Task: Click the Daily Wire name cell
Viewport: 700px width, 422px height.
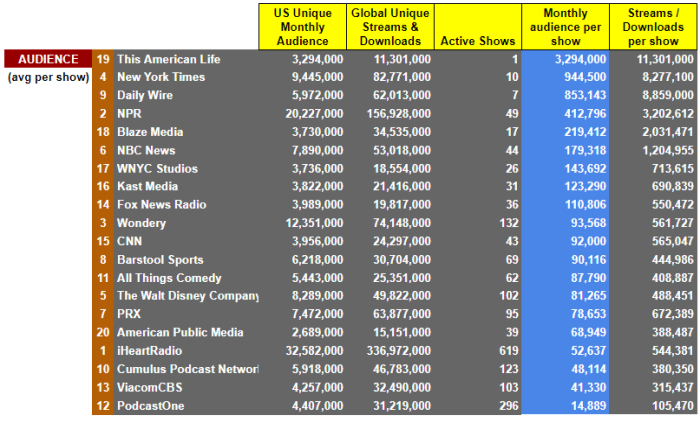Action: pyautogui.click(x=145, y=96)
